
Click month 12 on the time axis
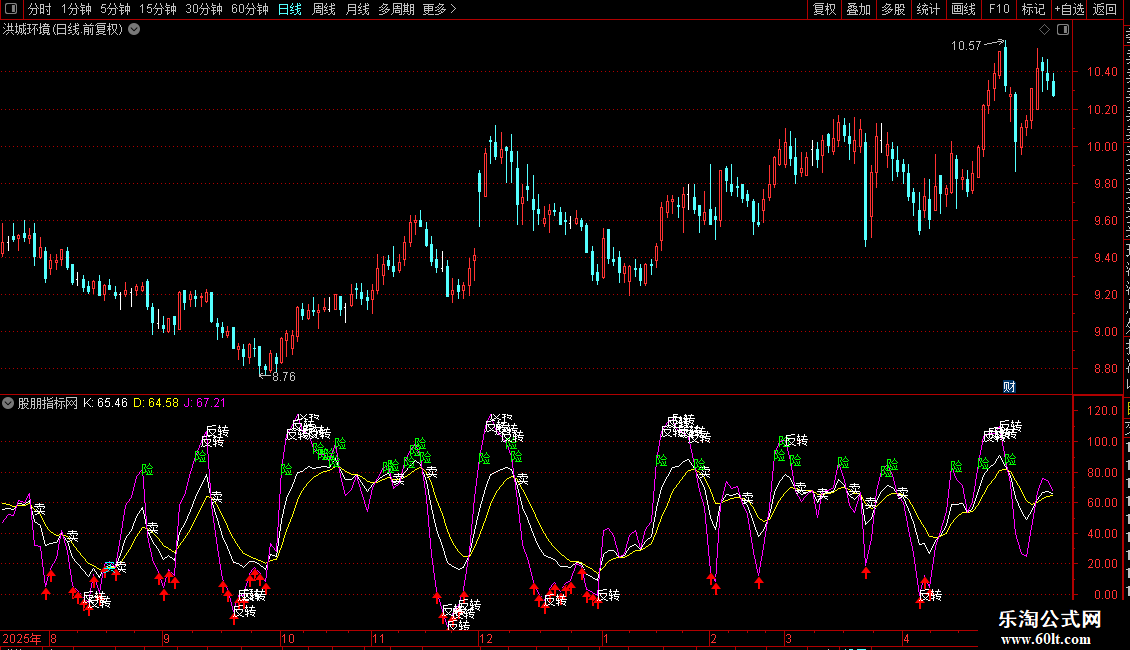tap(486, 638)
